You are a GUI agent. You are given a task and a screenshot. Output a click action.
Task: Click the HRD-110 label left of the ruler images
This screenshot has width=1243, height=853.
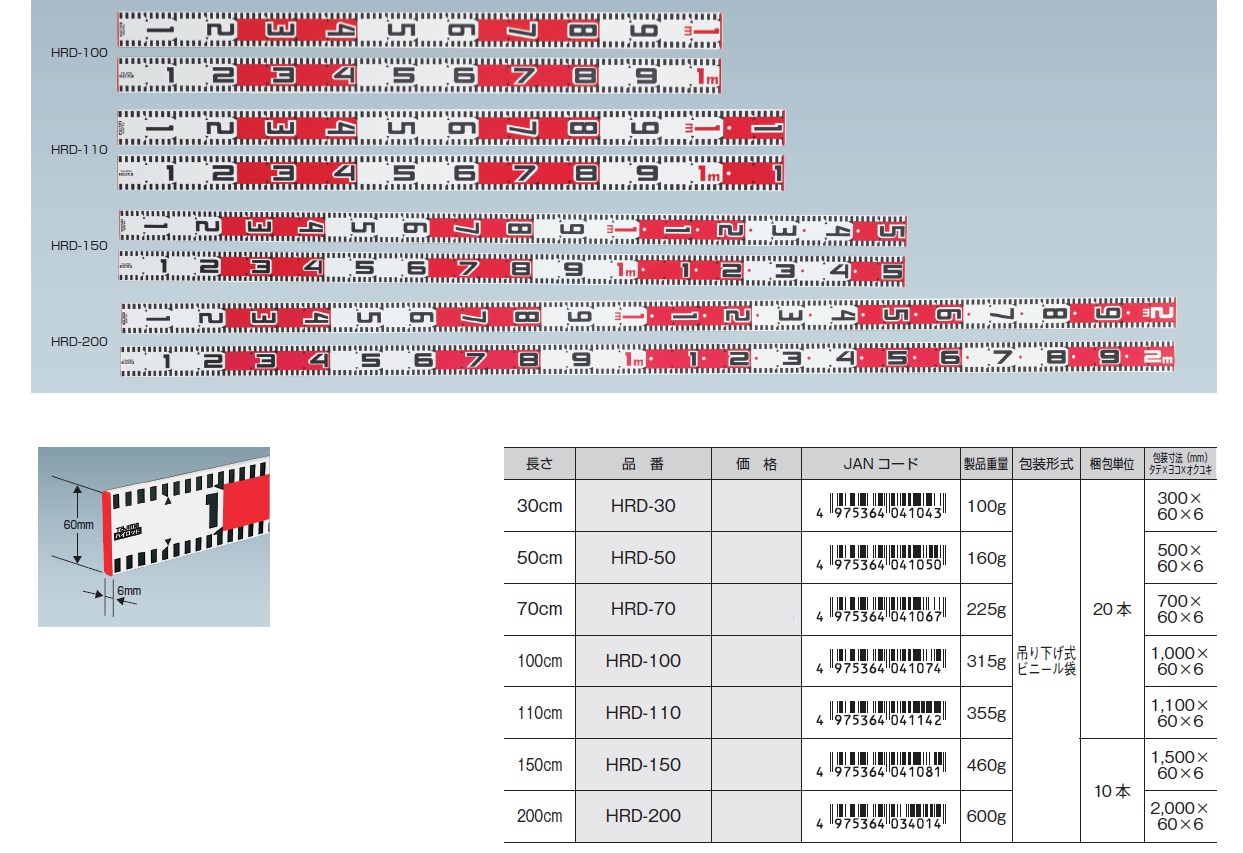[79, 148]
